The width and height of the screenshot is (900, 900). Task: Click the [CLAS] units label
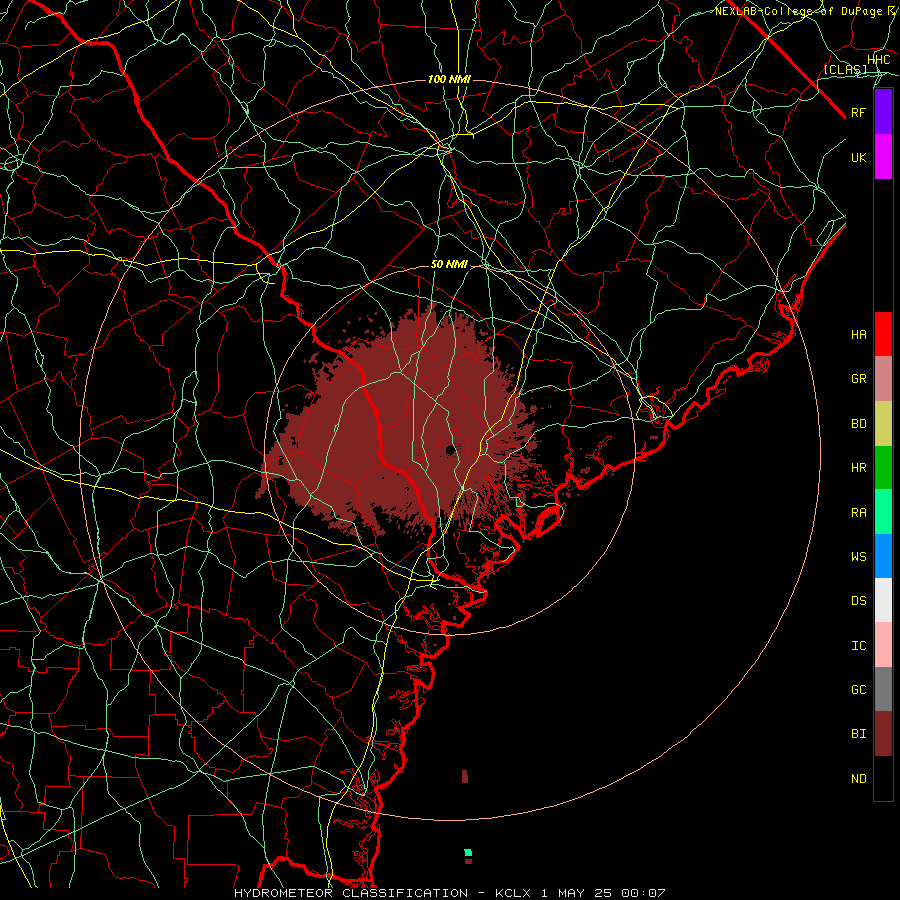[845, 69]
